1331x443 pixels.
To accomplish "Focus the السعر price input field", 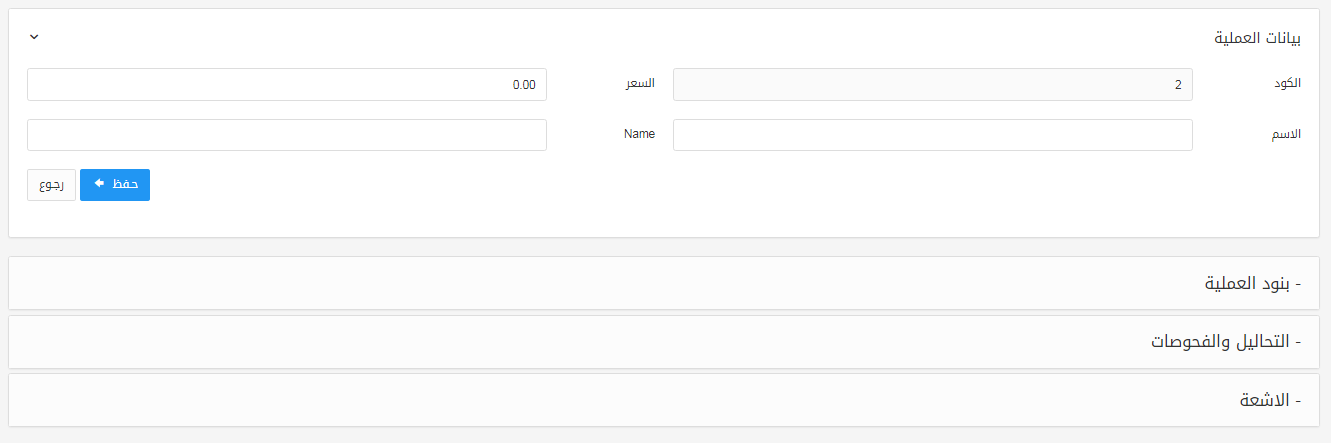I will click(x=286, y=85).
